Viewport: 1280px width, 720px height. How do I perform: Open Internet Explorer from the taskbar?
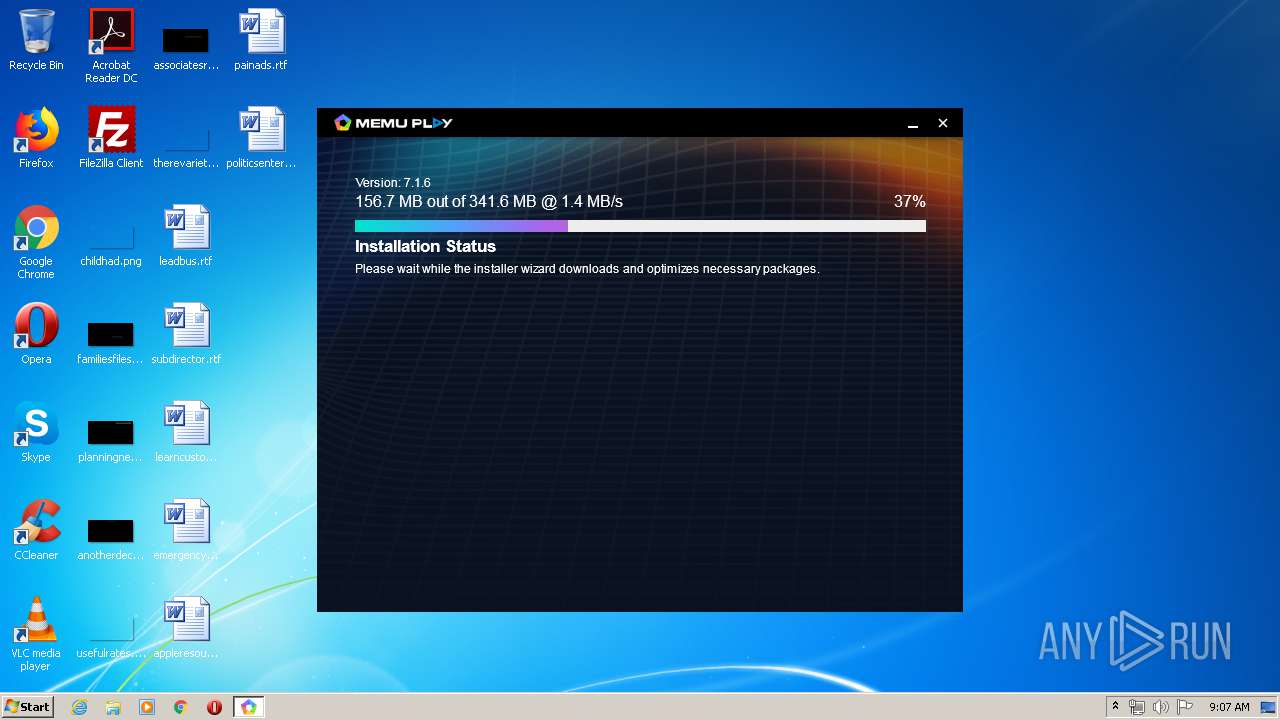tap(79, 707)
